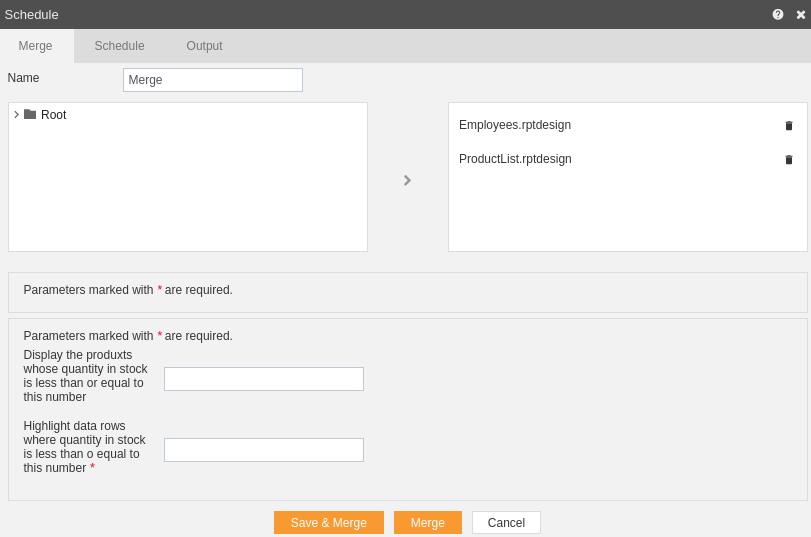
Task: Remove ProductList.rptdesign using its trash icon
Action: click(x=789, y=160)
